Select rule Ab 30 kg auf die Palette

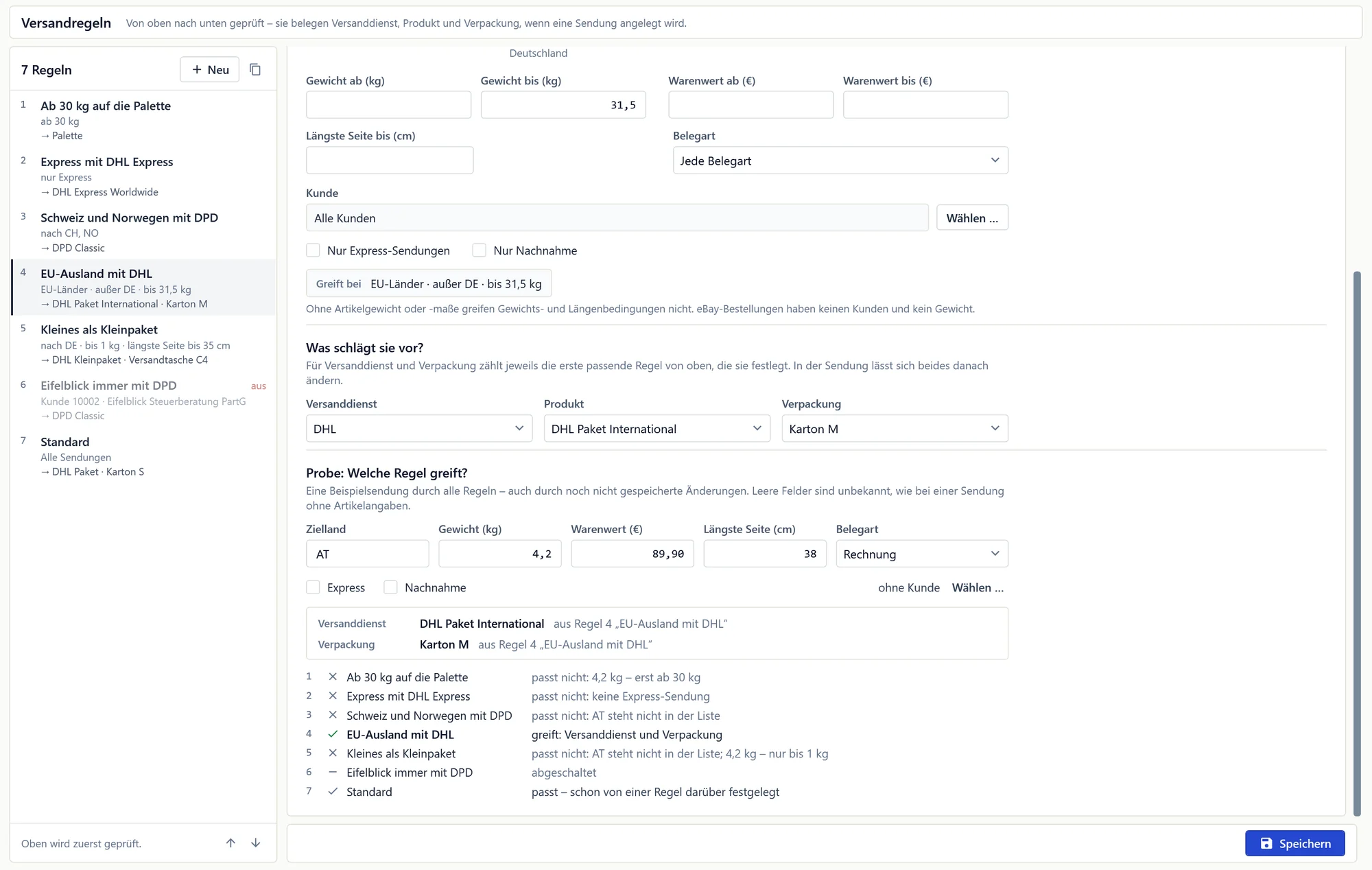click(x=143, y=119)
